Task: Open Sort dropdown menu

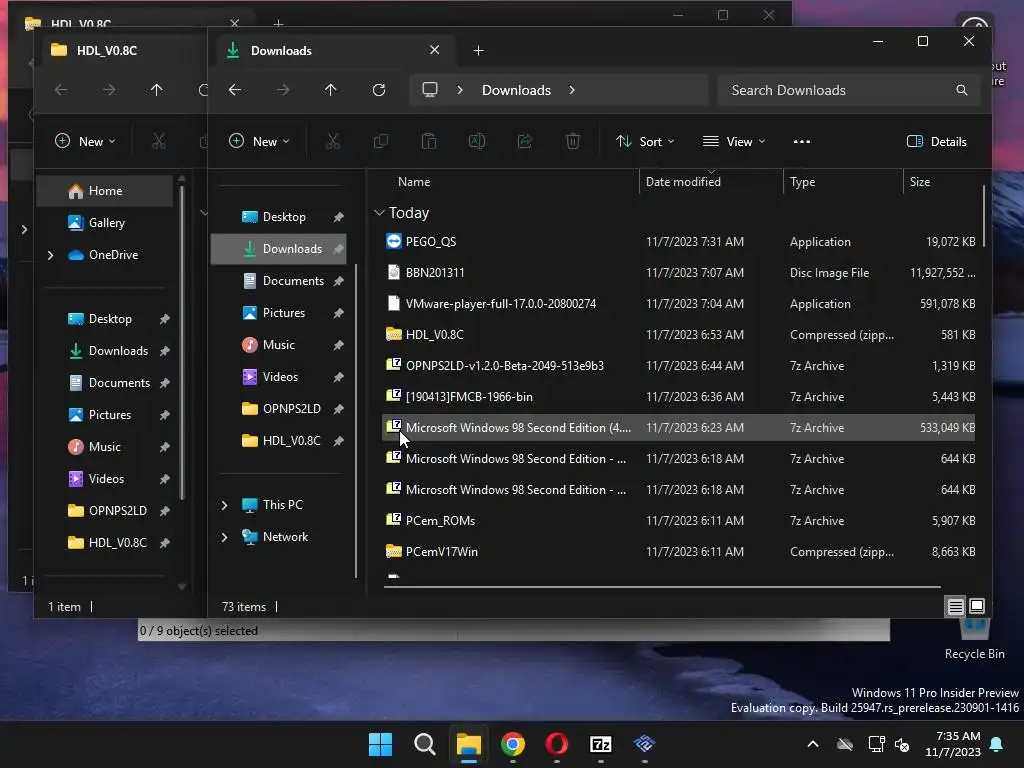Action: click(645, 142)
